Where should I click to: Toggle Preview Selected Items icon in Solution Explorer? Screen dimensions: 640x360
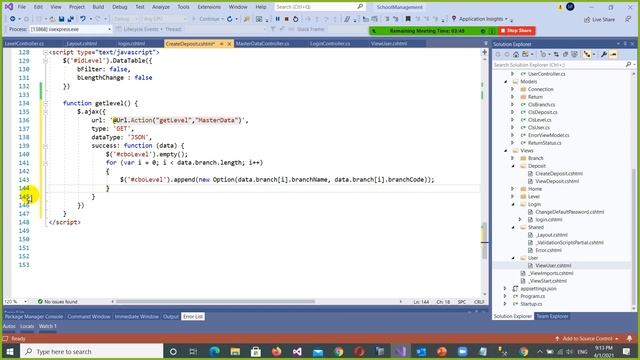pos(613,54)
